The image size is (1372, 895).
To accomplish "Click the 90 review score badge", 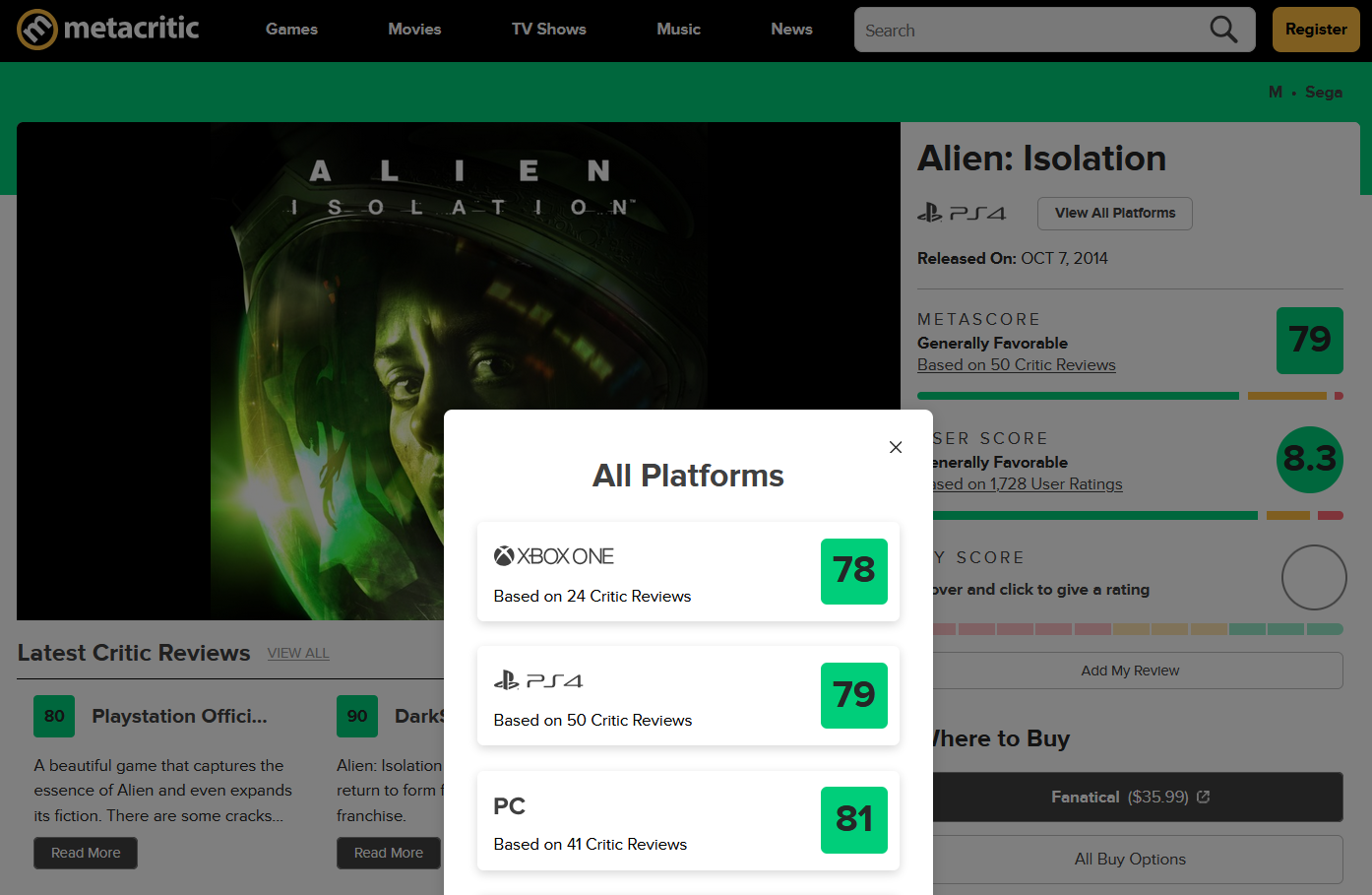I will [357, 716].
